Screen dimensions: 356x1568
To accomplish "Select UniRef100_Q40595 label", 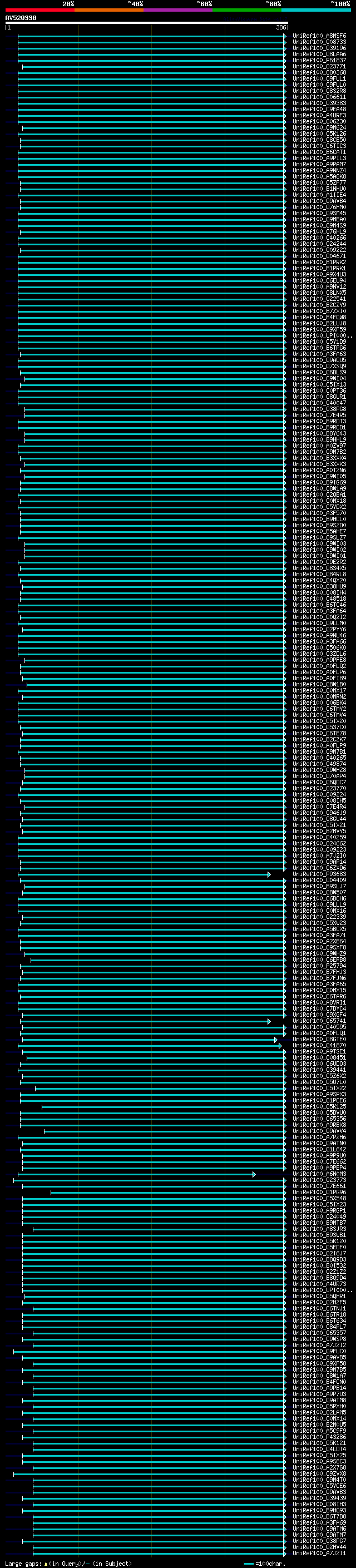I will pyautogui.click(x=319, y=1027).
